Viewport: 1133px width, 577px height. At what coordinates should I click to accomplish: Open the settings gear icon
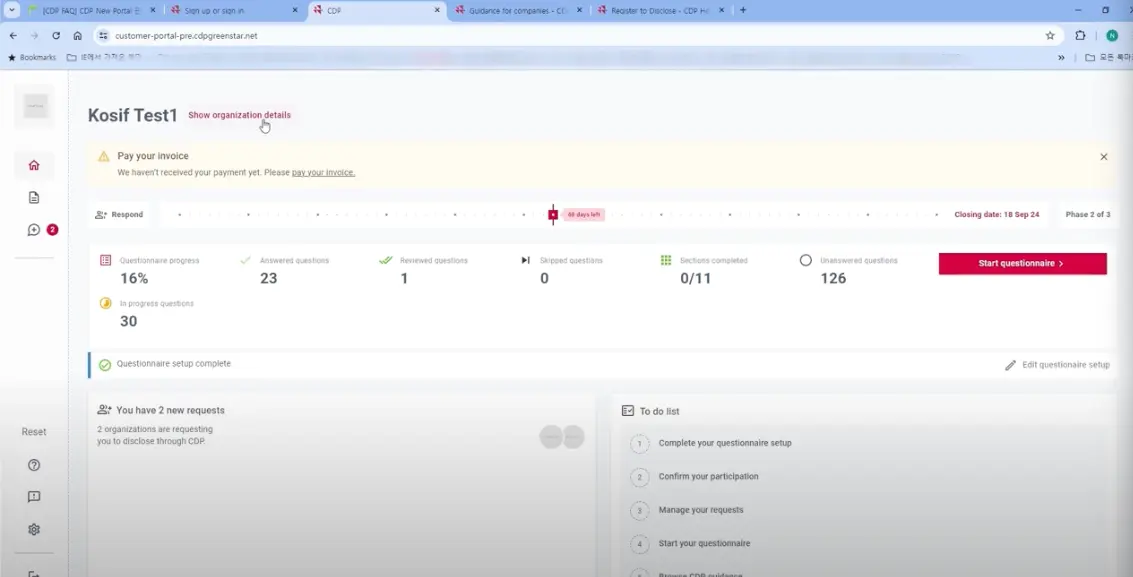coord(34,530)
